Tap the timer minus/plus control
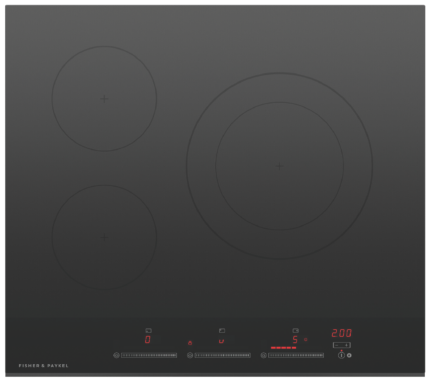Image resolution: width=430 pixels, height=382 pixels. pyautogui.click(x=342, y=345)
